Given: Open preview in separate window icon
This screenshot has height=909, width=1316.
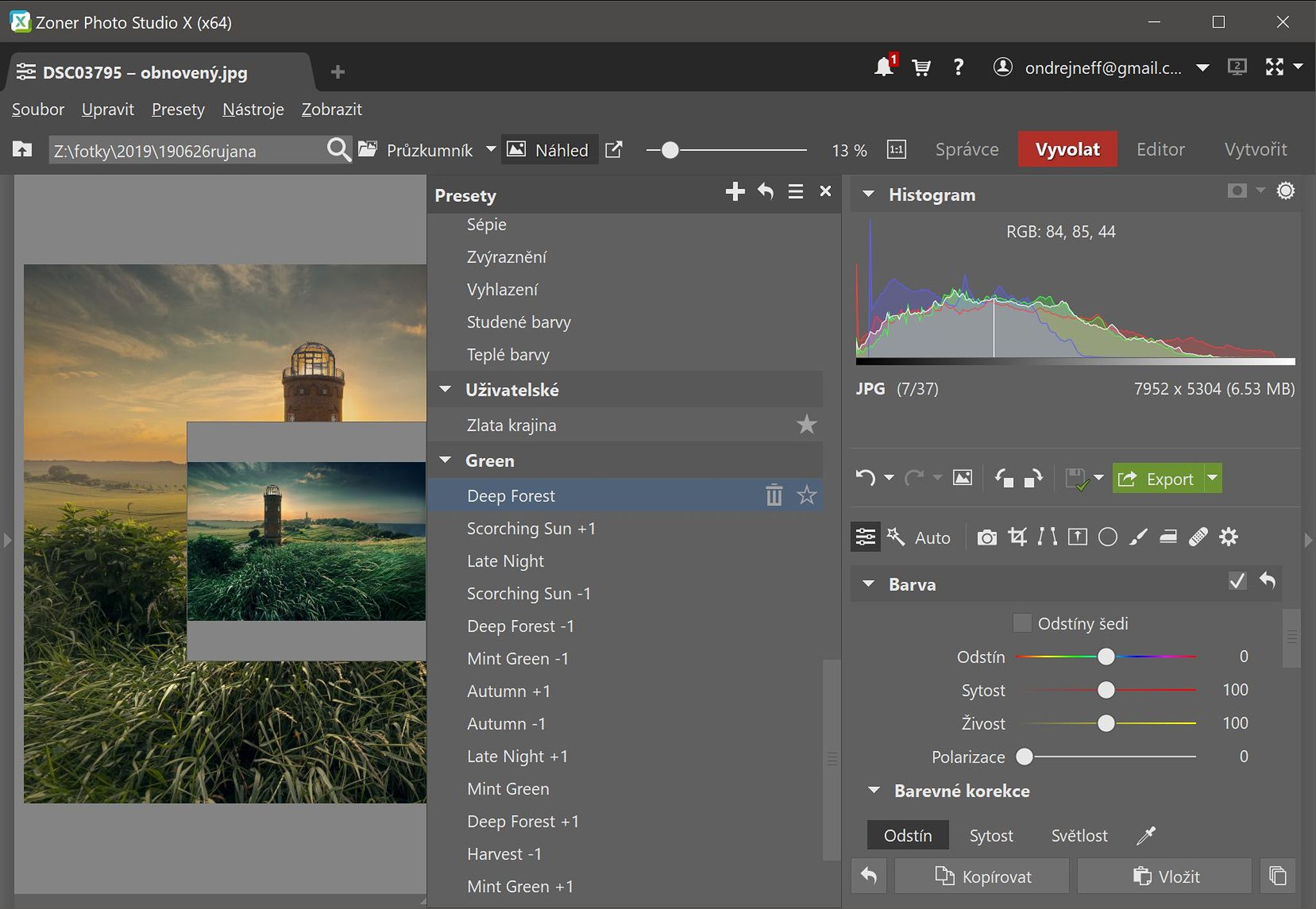Looking at the screenshot, I should tap(614, 150).
